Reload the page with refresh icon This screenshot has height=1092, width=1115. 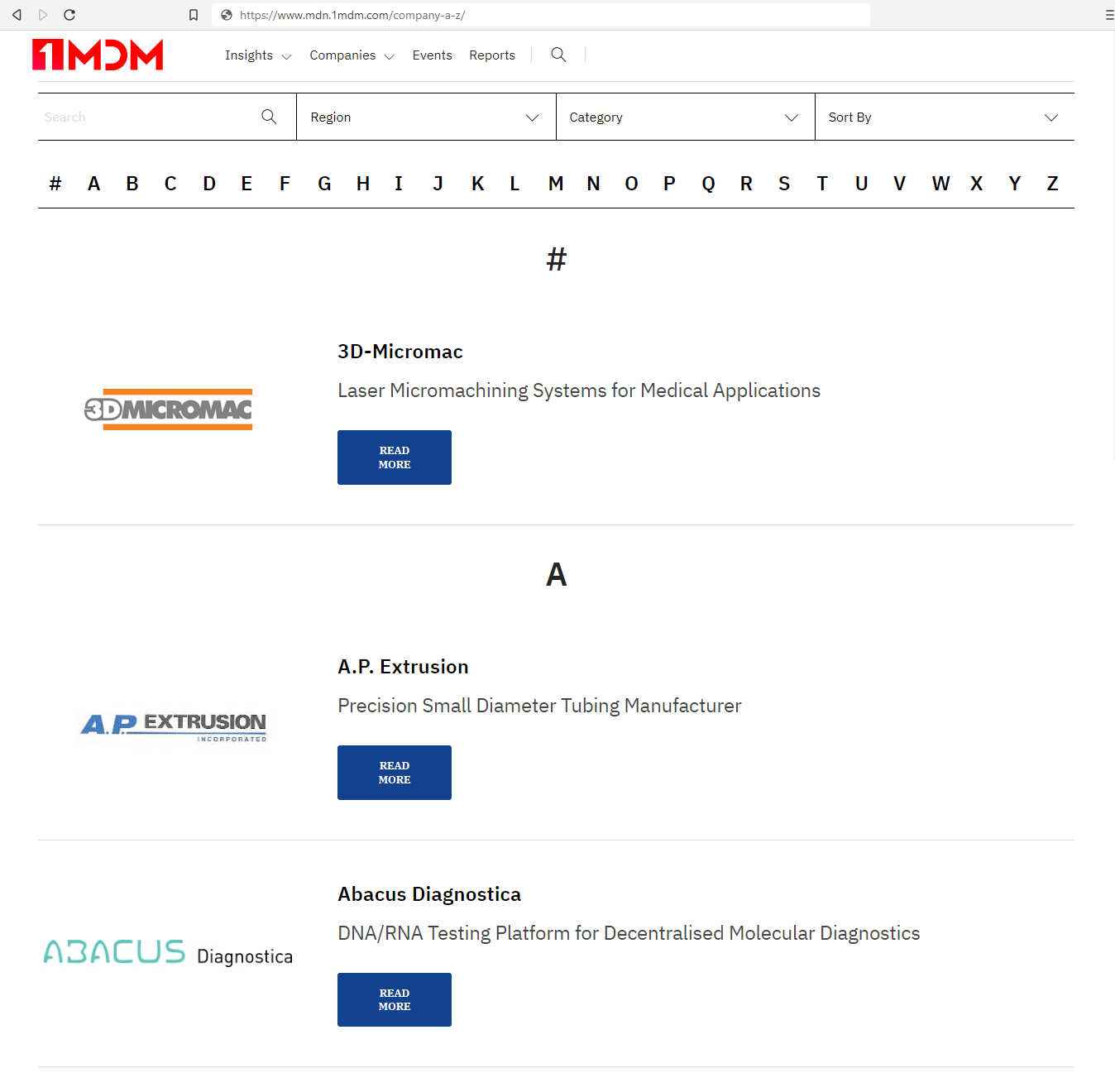click(69, 15)
